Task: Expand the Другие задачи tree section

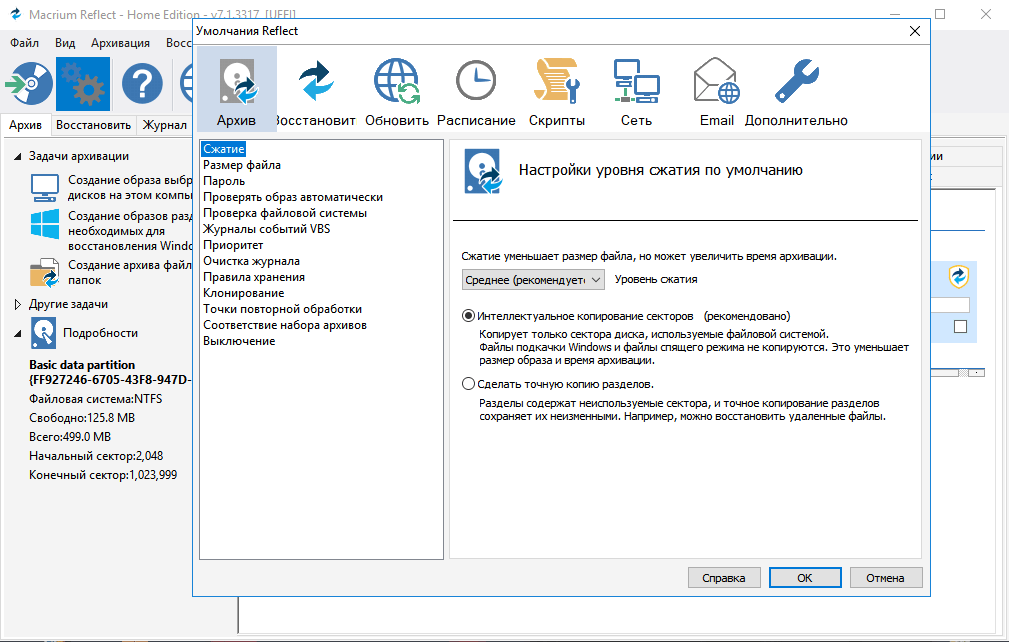Action: (18, 304)
